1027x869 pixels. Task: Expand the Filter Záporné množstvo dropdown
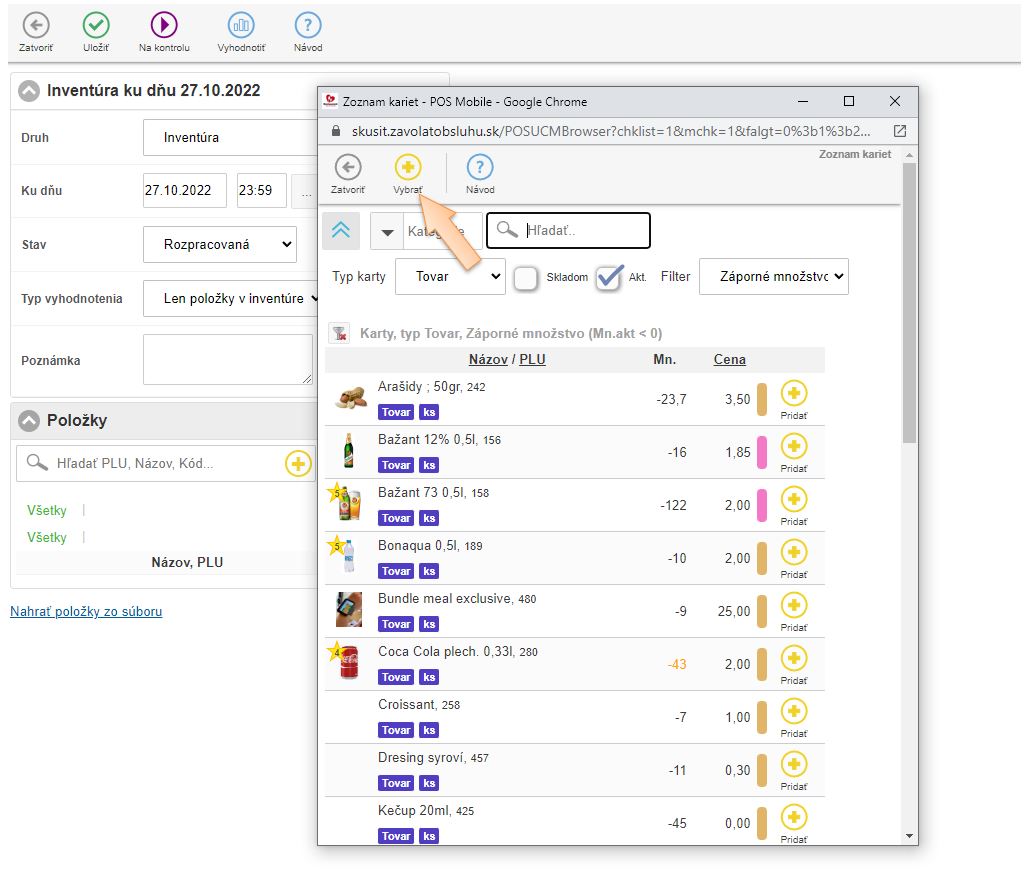pyautogui.click(x=773, y=277)
